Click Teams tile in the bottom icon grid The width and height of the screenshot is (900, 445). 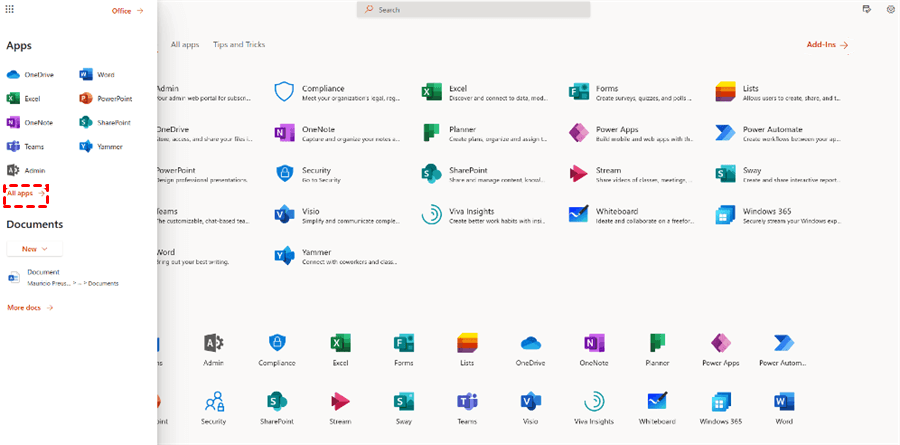(x=467, y=408)
